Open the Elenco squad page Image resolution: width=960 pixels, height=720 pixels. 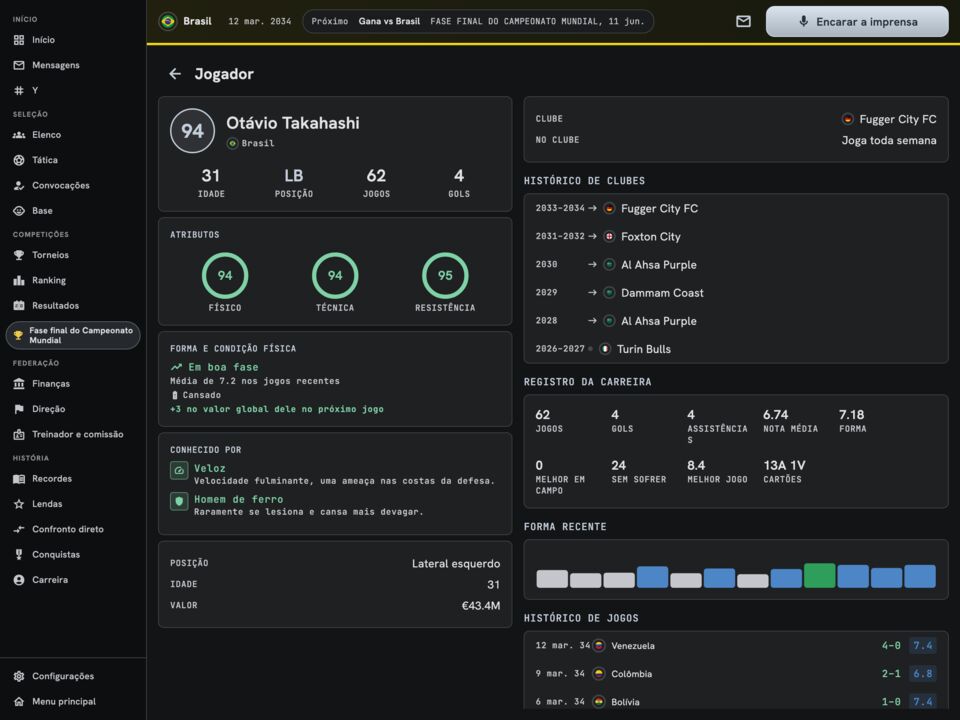[x=73, y=135]
